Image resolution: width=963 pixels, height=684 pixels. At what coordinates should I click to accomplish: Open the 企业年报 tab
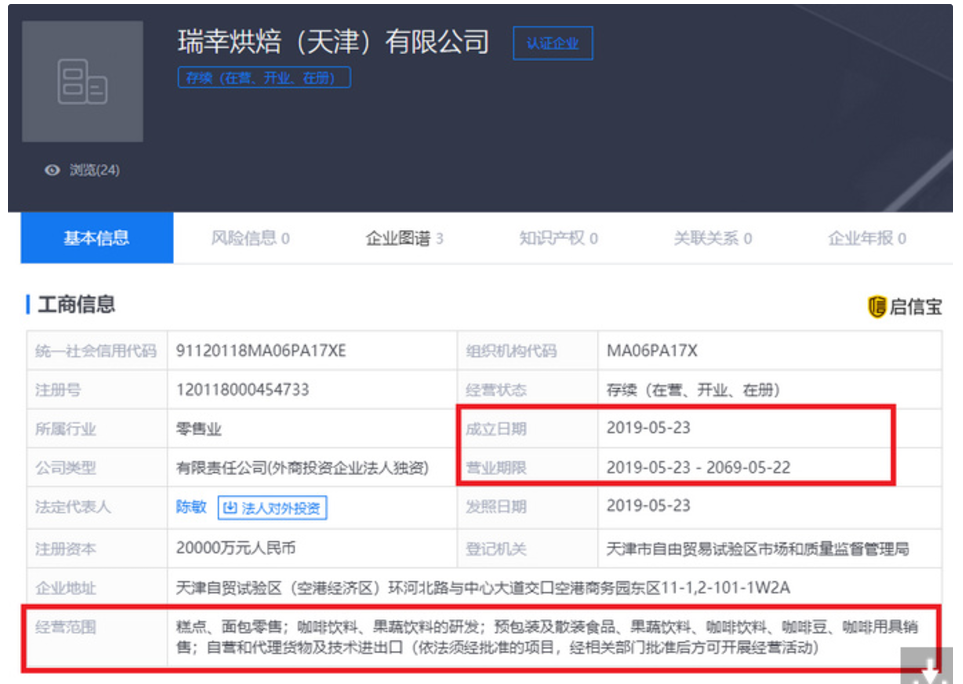coord(867,238)
